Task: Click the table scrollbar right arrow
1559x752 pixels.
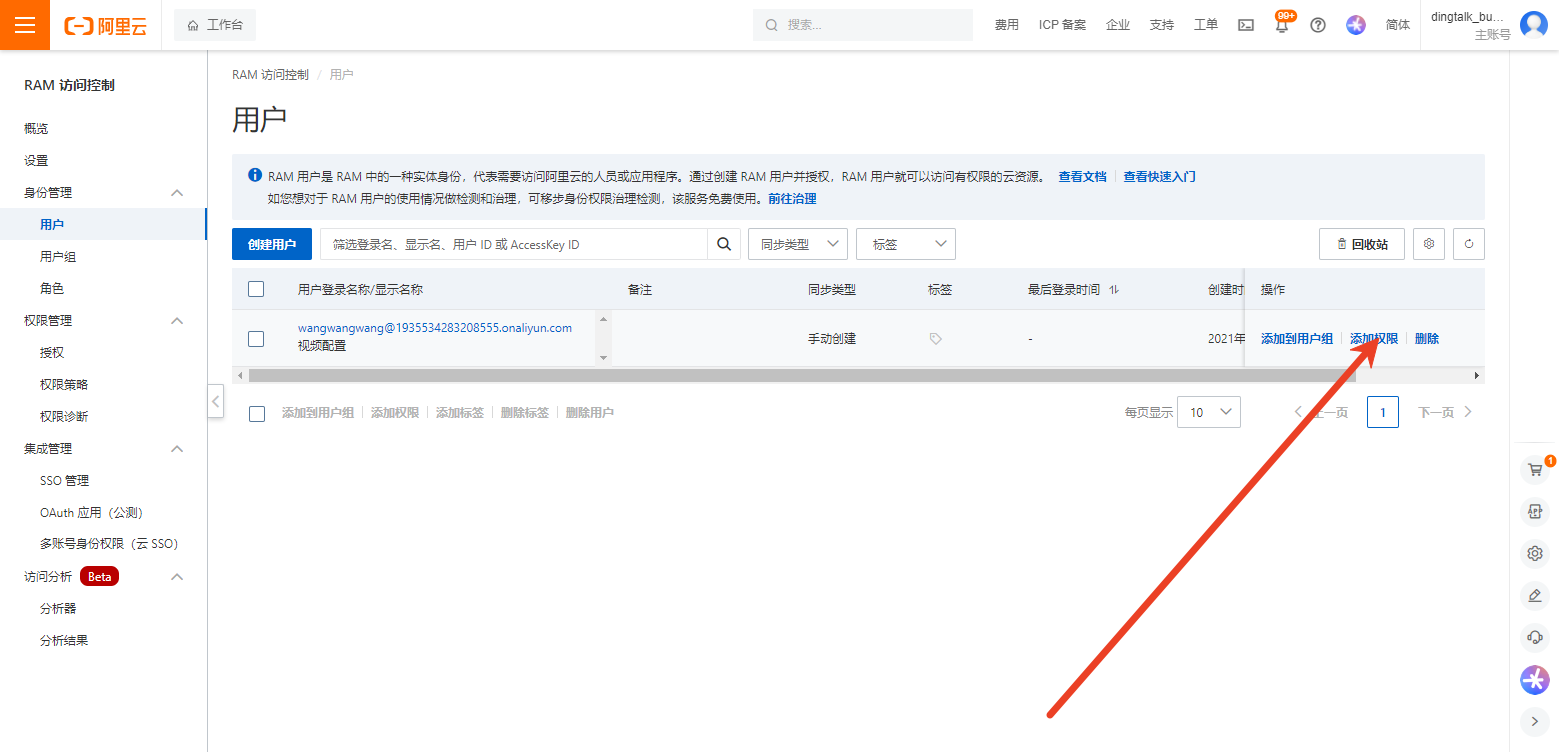Action: [x=1477, y=375]
